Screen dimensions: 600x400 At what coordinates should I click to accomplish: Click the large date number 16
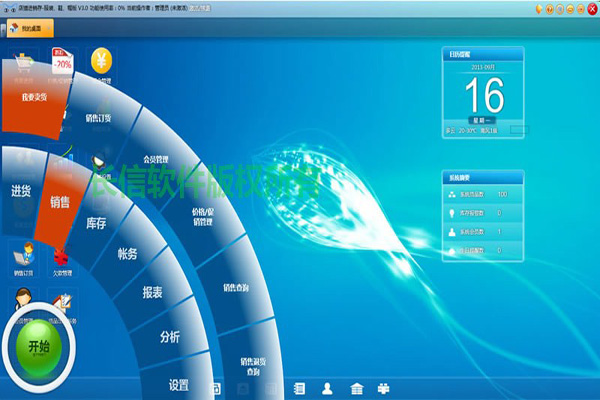coord(484,95)
